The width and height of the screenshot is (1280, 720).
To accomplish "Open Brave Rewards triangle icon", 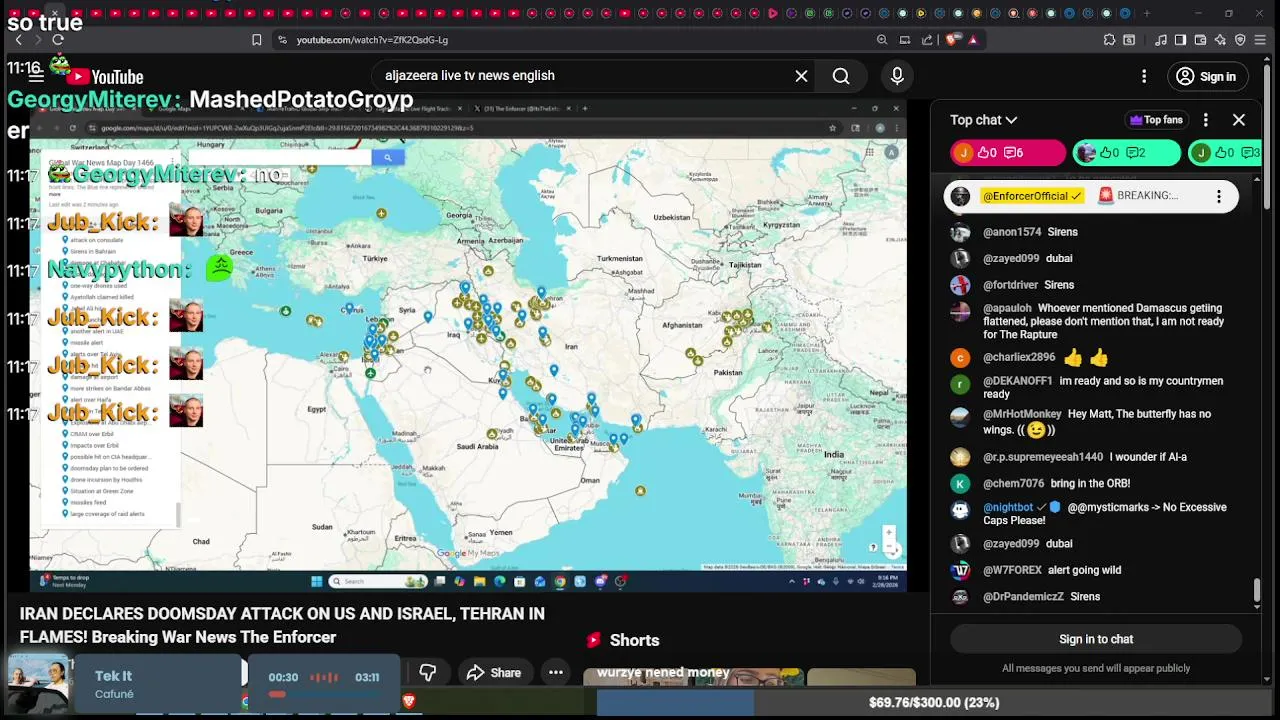I will pyautogui.click(x=973, y=40).
